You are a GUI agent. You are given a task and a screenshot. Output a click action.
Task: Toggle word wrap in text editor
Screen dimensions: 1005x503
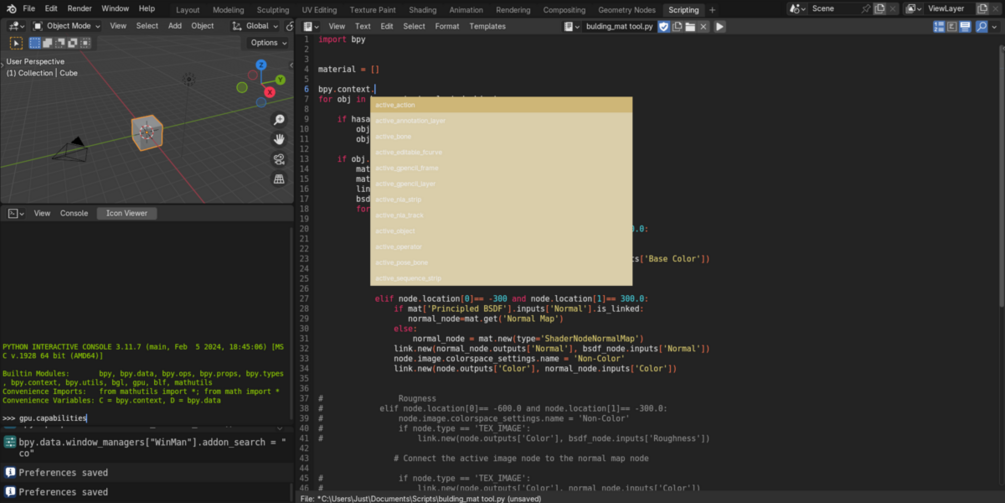tap(952, 26)
